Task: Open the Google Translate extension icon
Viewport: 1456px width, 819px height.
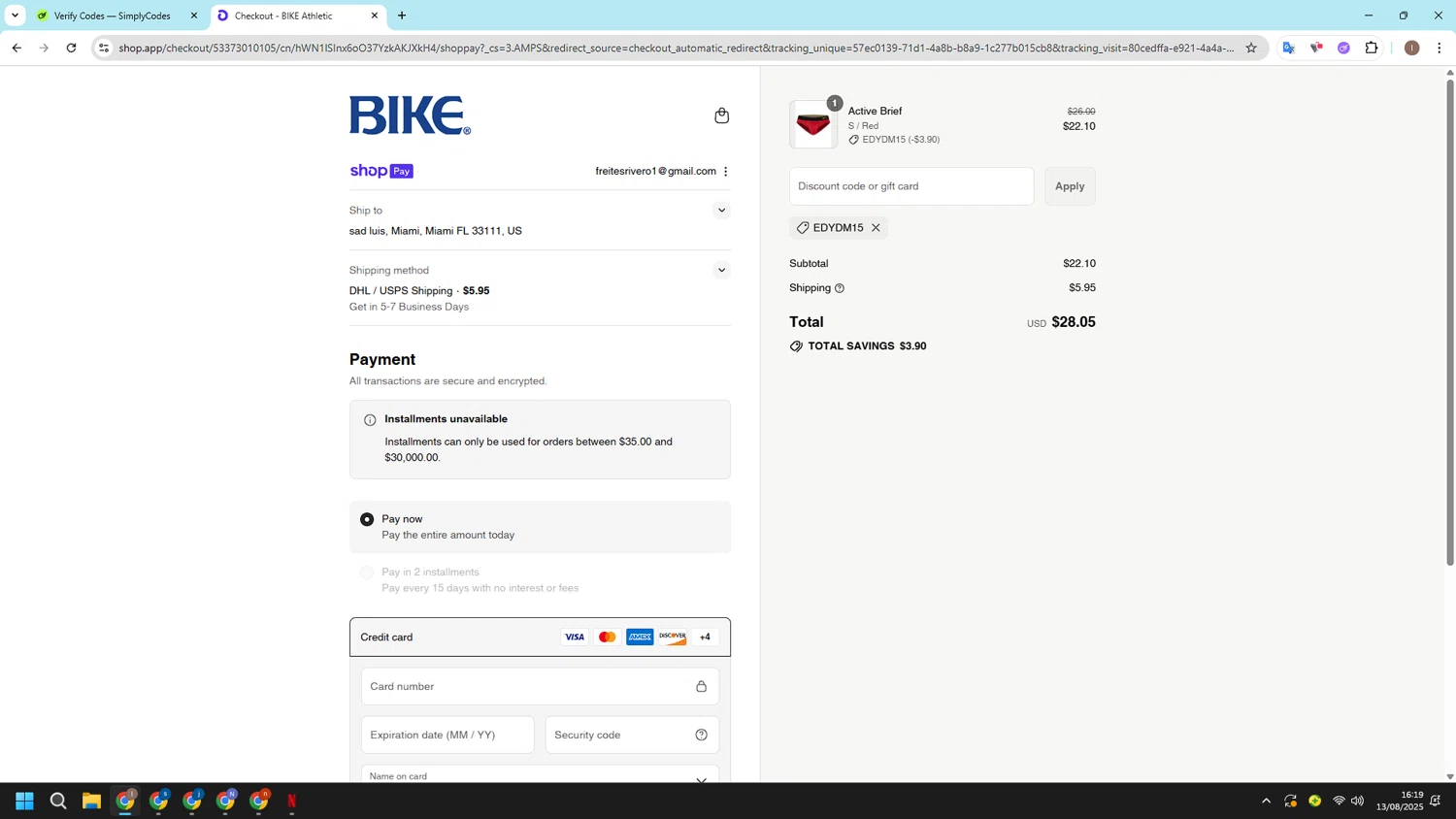Action: [x=1289, y=48]
